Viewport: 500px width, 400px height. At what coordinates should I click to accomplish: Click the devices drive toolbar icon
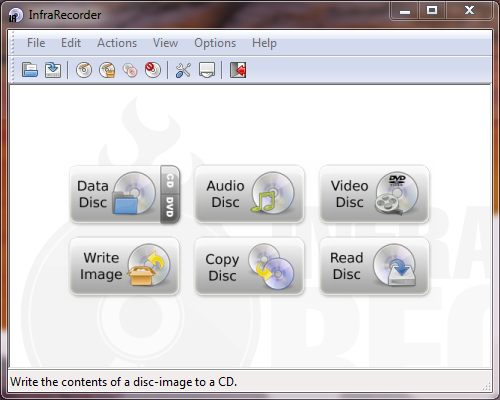[207, 70]
